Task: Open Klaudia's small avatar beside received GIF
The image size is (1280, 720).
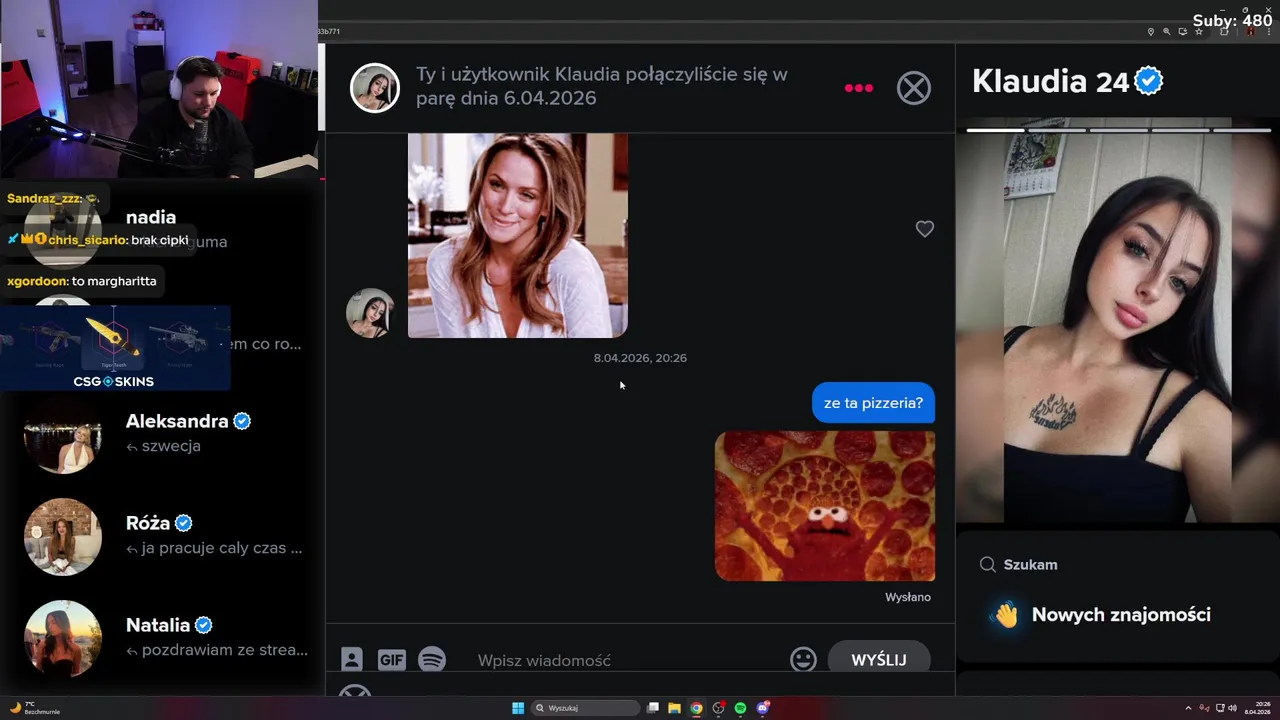Action: coord(370,313)
